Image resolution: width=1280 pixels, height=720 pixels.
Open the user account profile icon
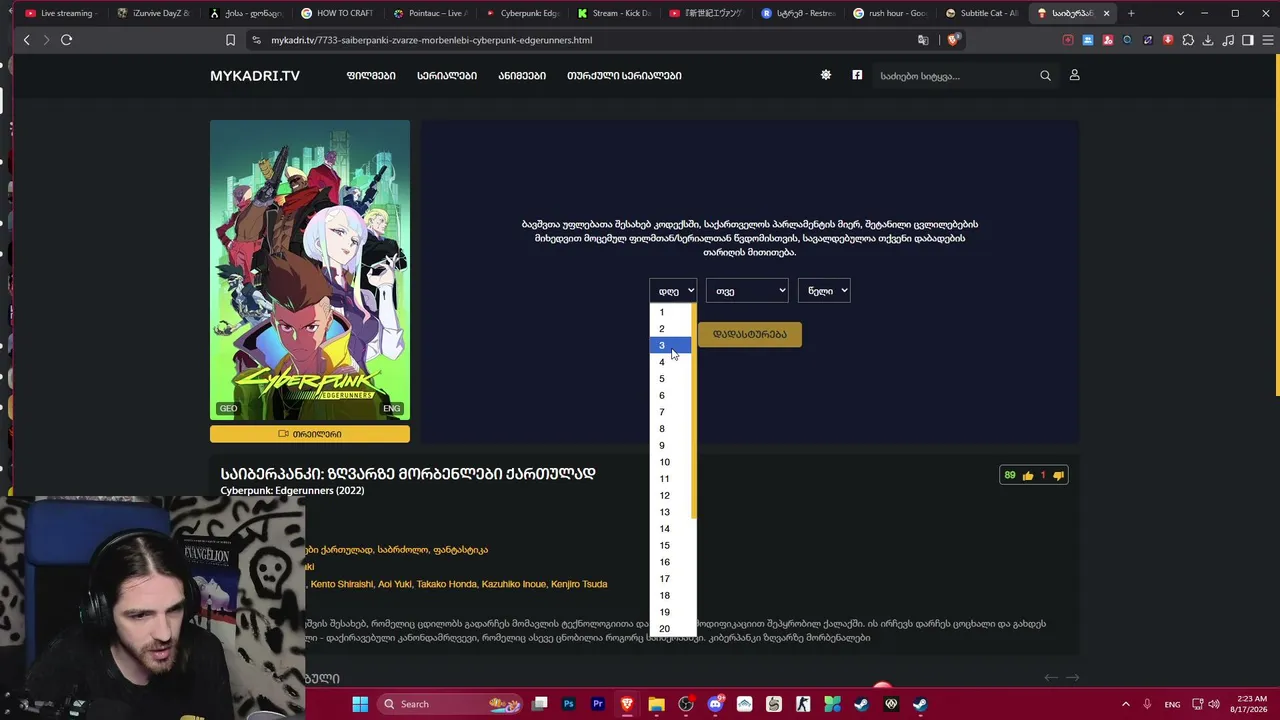point(1075,75)
